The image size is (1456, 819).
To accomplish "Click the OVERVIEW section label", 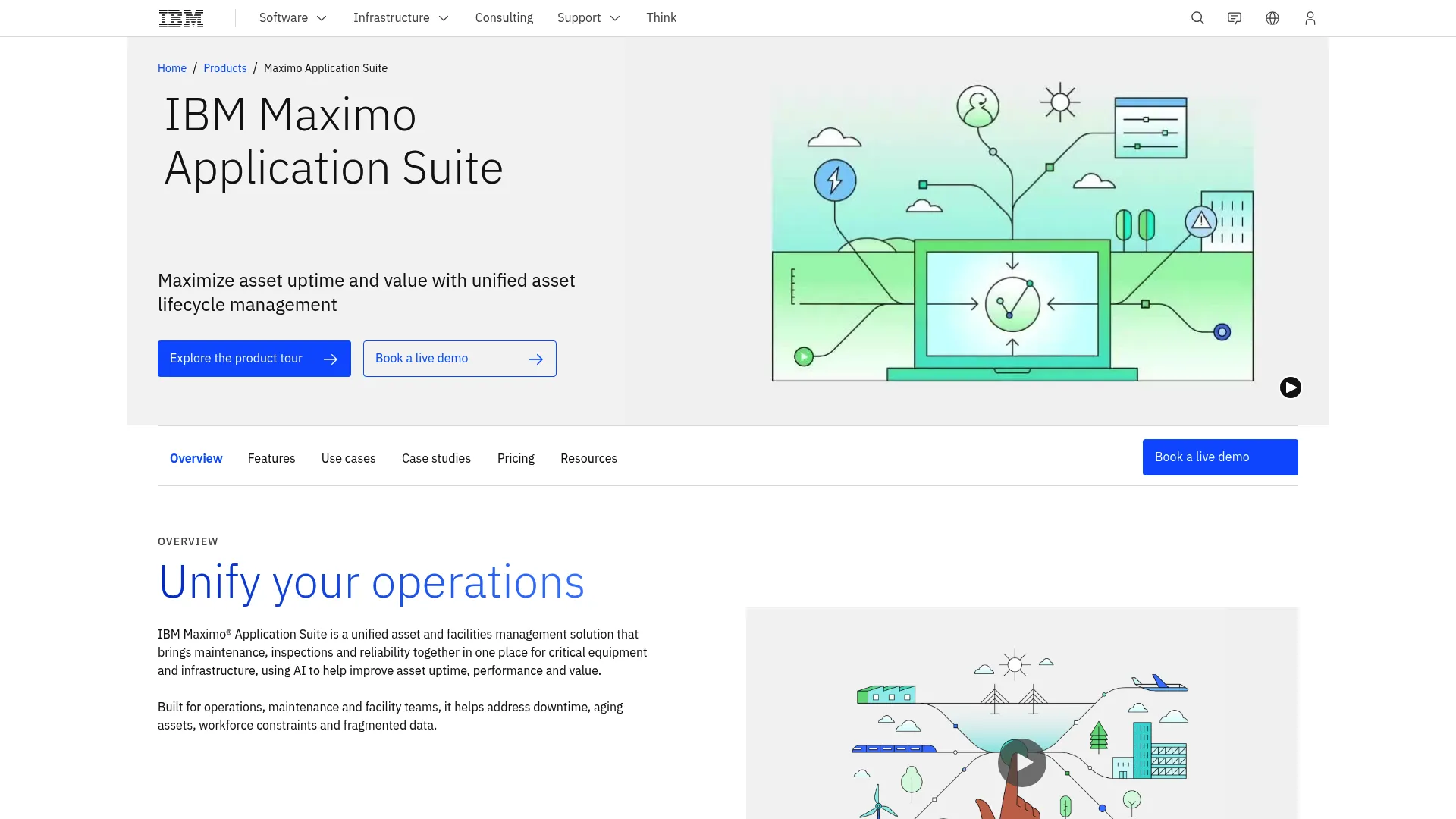I will pos(188,541).
